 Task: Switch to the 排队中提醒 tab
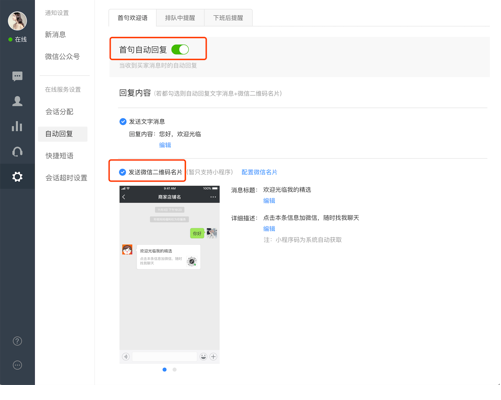point(180,18)
